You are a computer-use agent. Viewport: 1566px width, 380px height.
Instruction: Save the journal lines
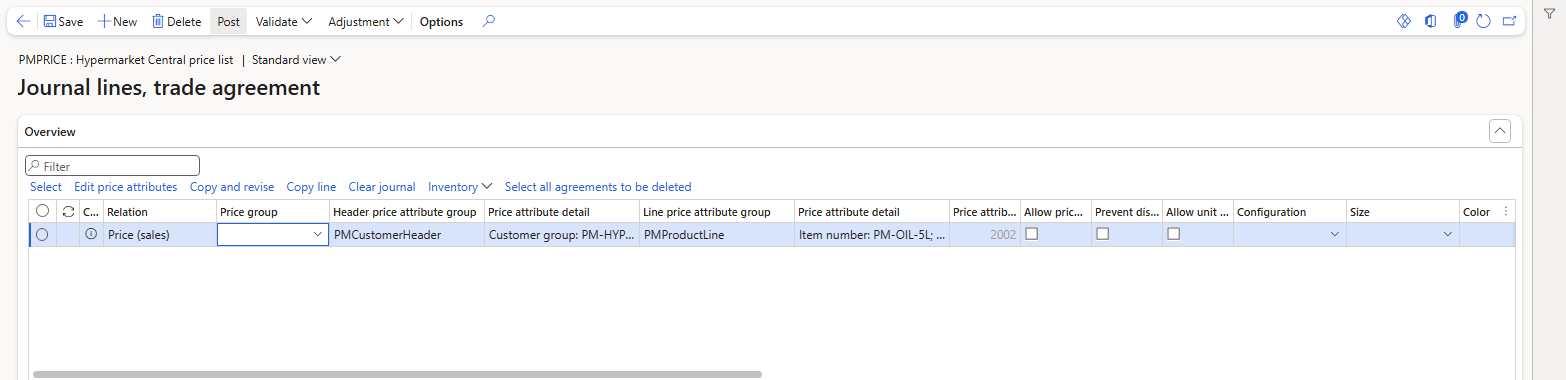(63, 21)
